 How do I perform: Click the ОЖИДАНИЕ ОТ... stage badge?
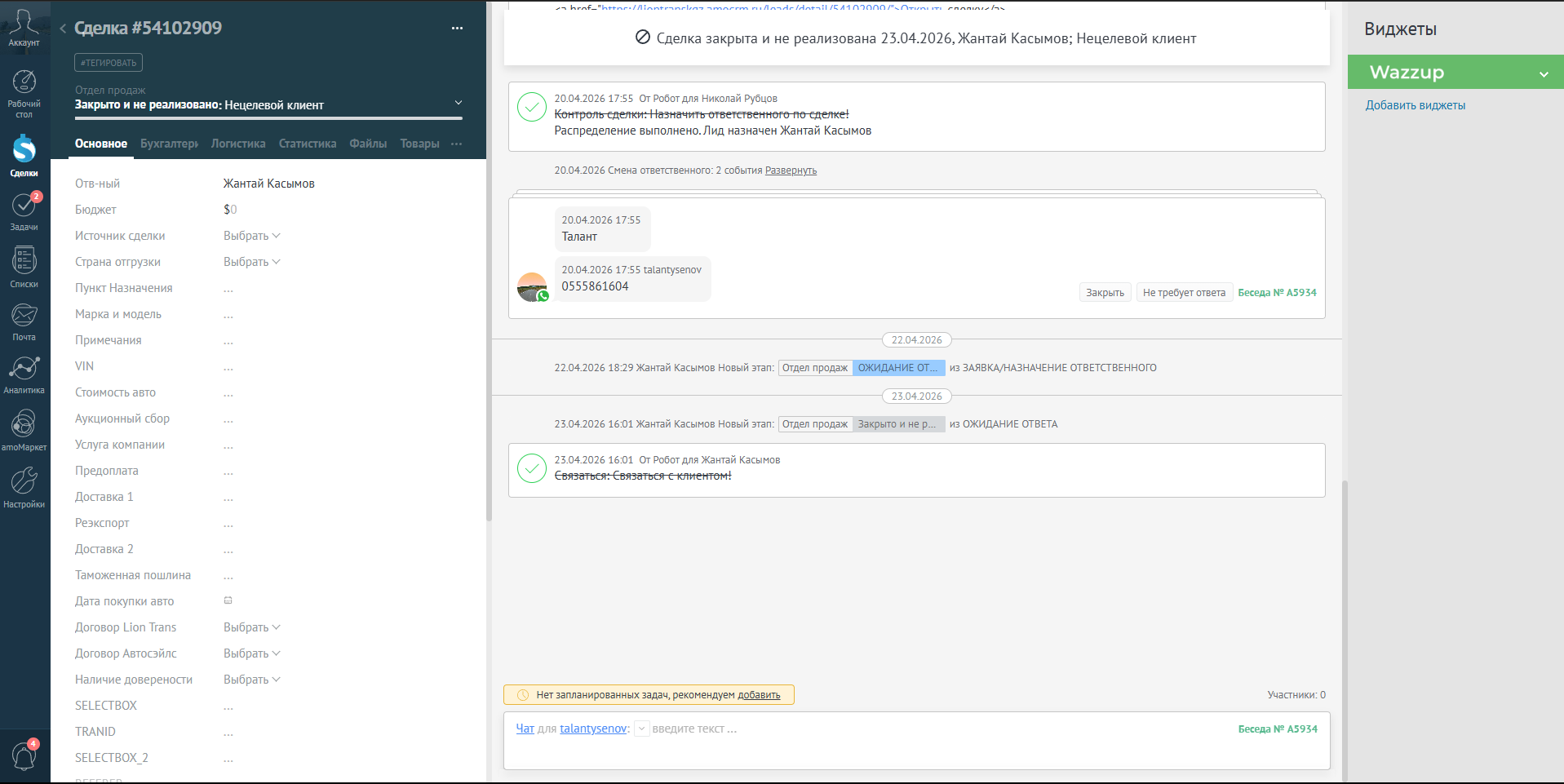[x=898, y=368]
